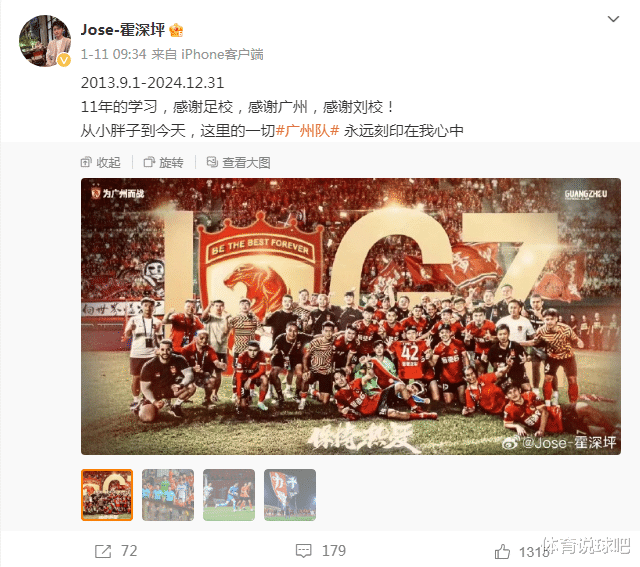
Task: Click the Jose-霍深坪 profile avatar
Action: coord(45,41)
